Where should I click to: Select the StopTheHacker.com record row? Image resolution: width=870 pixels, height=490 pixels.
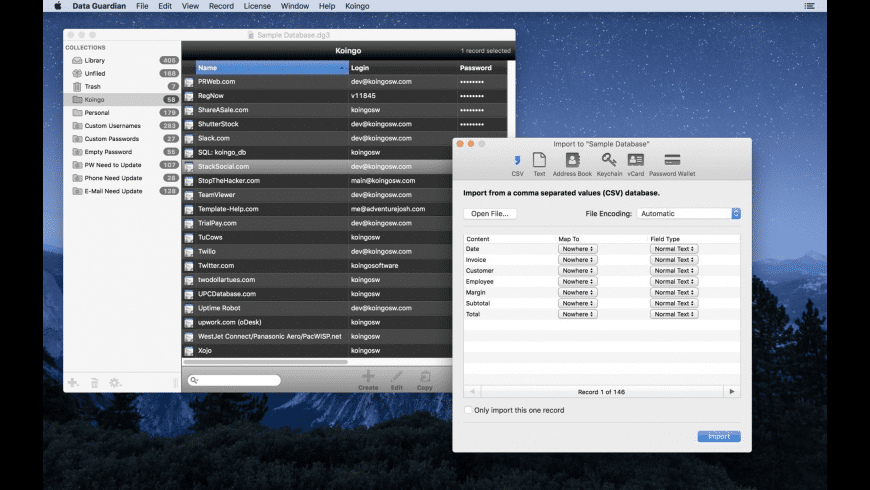(317, 181)
